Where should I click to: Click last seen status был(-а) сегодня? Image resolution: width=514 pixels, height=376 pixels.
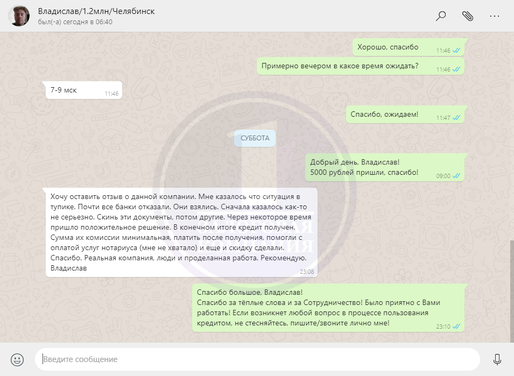tap(75, 22)
